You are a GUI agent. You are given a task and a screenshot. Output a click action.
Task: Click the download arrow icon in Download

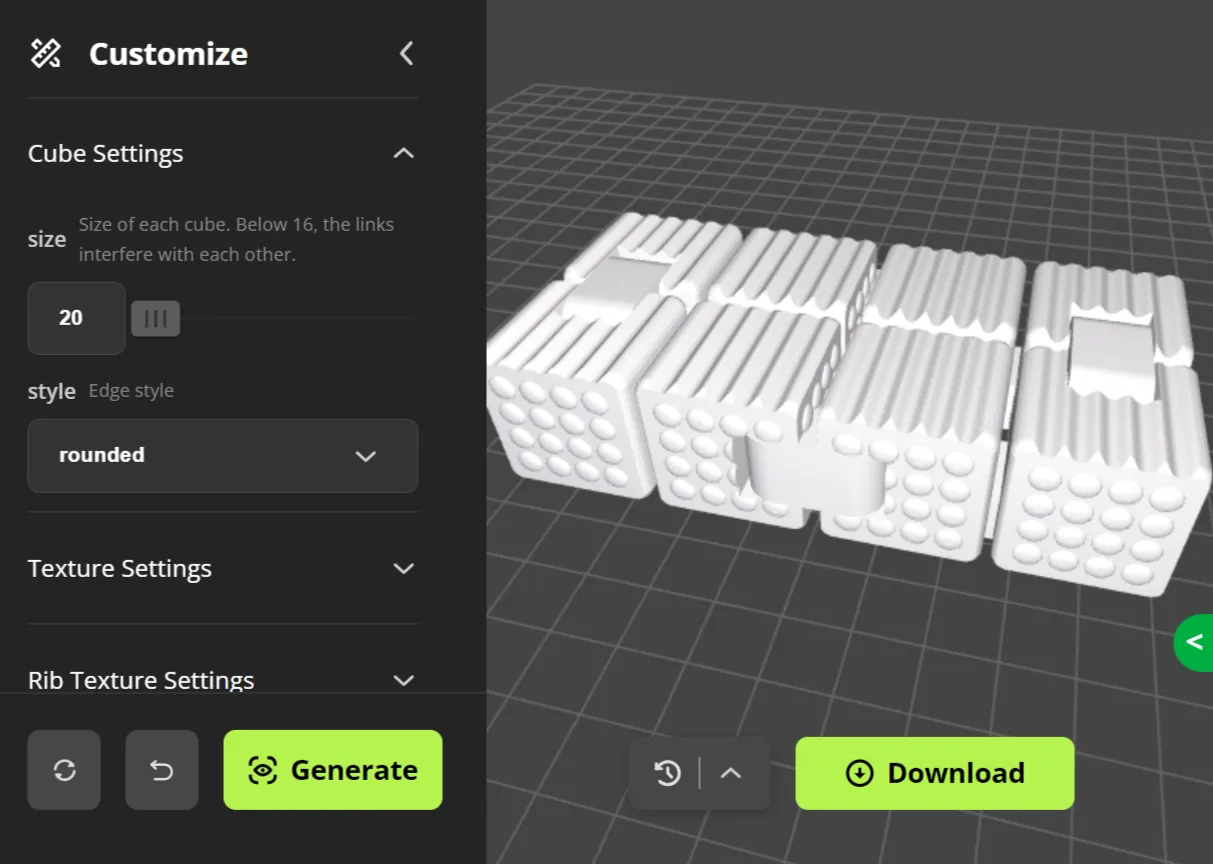coord(858,773)
